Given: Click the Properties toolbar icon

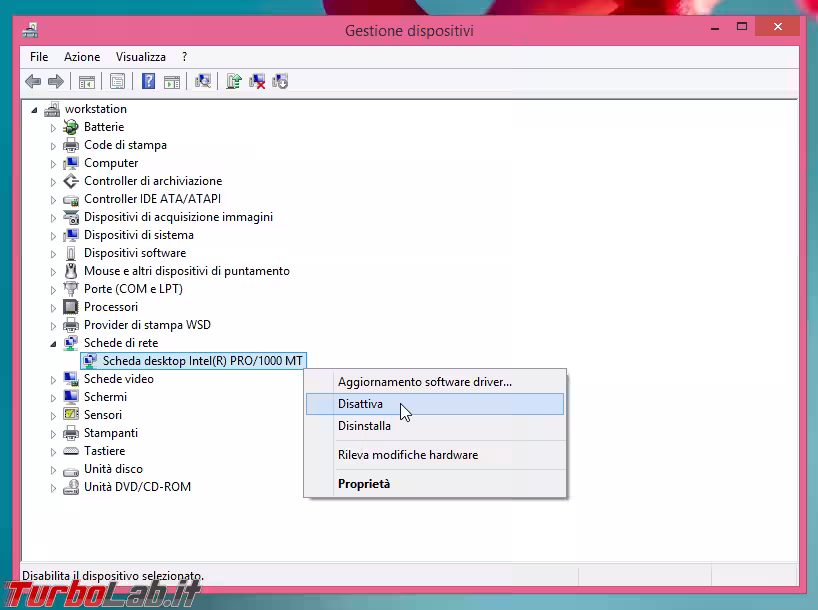Looking at the screenshot, I should (118, 82).
